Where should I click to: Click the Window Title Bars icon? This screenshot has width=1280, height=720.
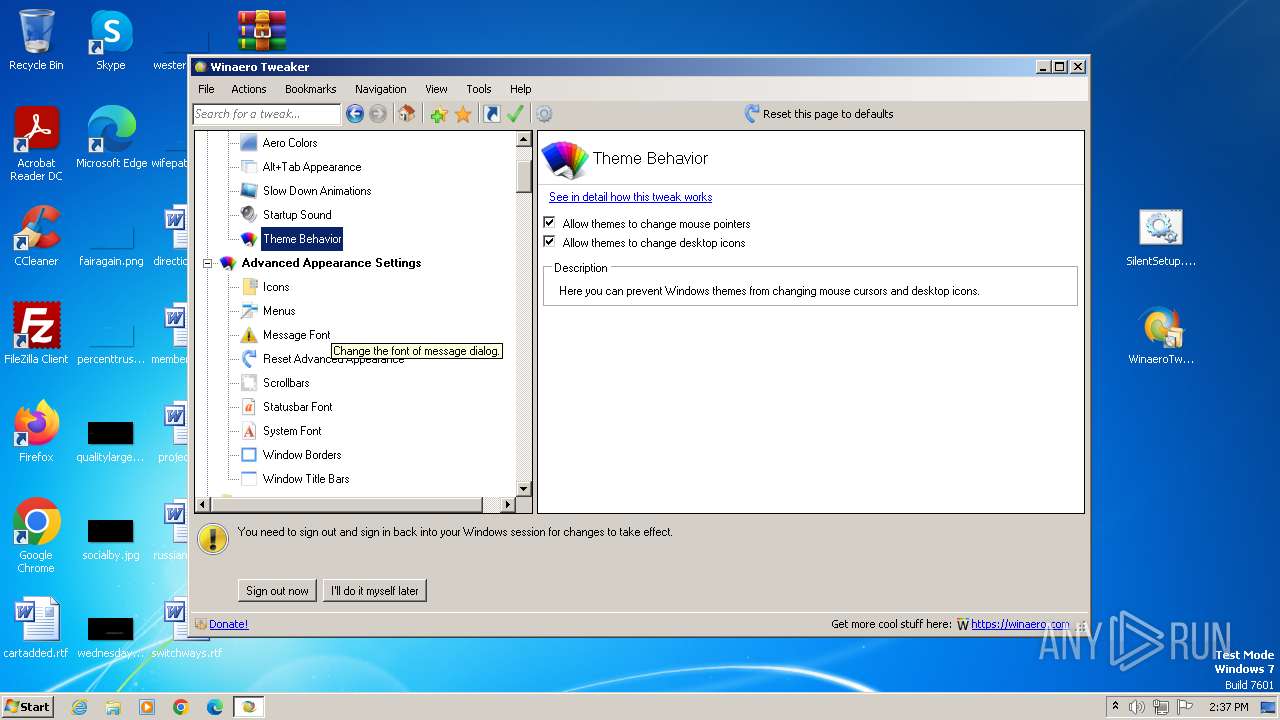coord(249,479)
